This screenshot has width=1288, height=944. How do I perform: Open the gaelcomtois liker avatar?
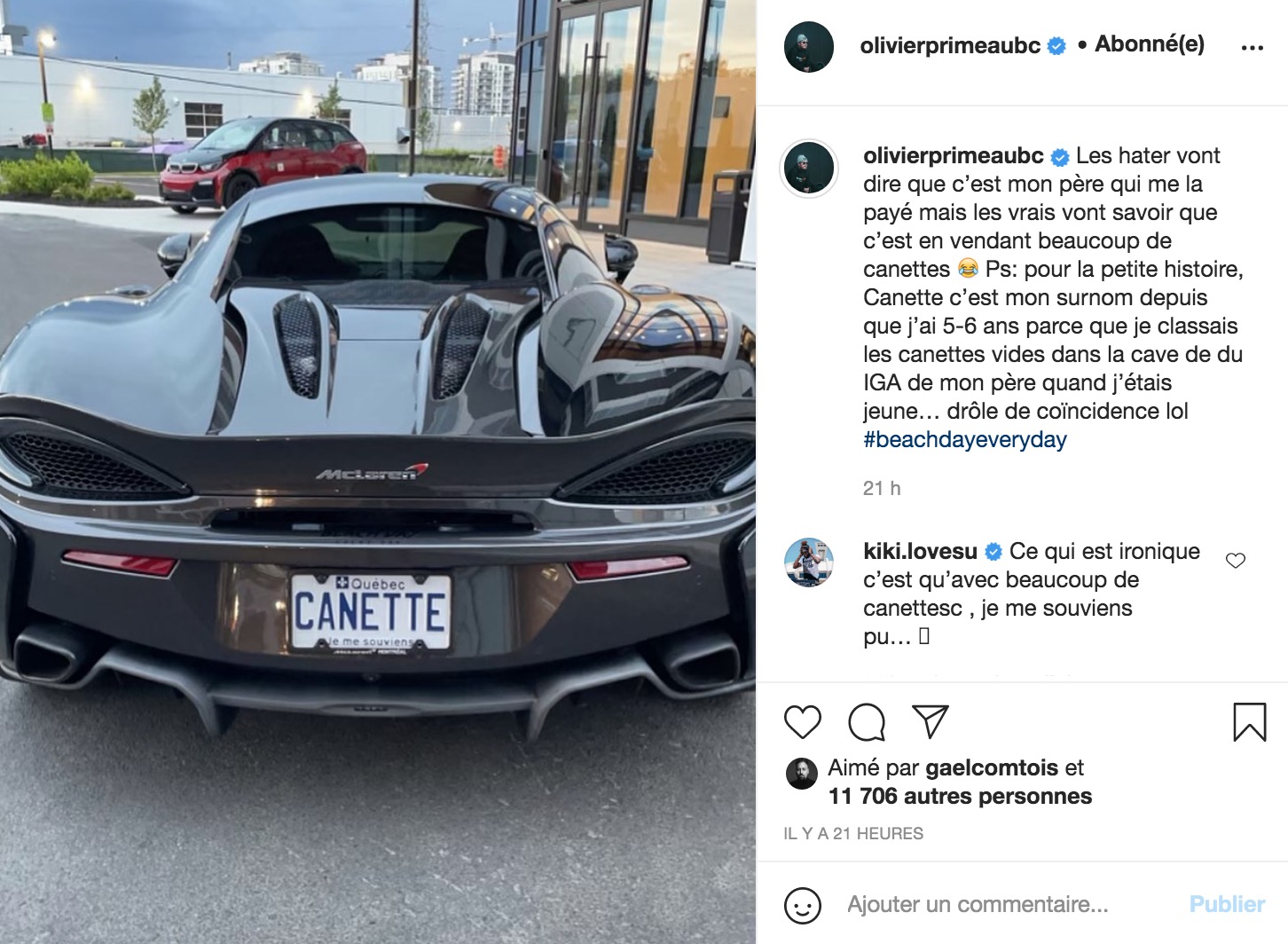click(802, 775)
